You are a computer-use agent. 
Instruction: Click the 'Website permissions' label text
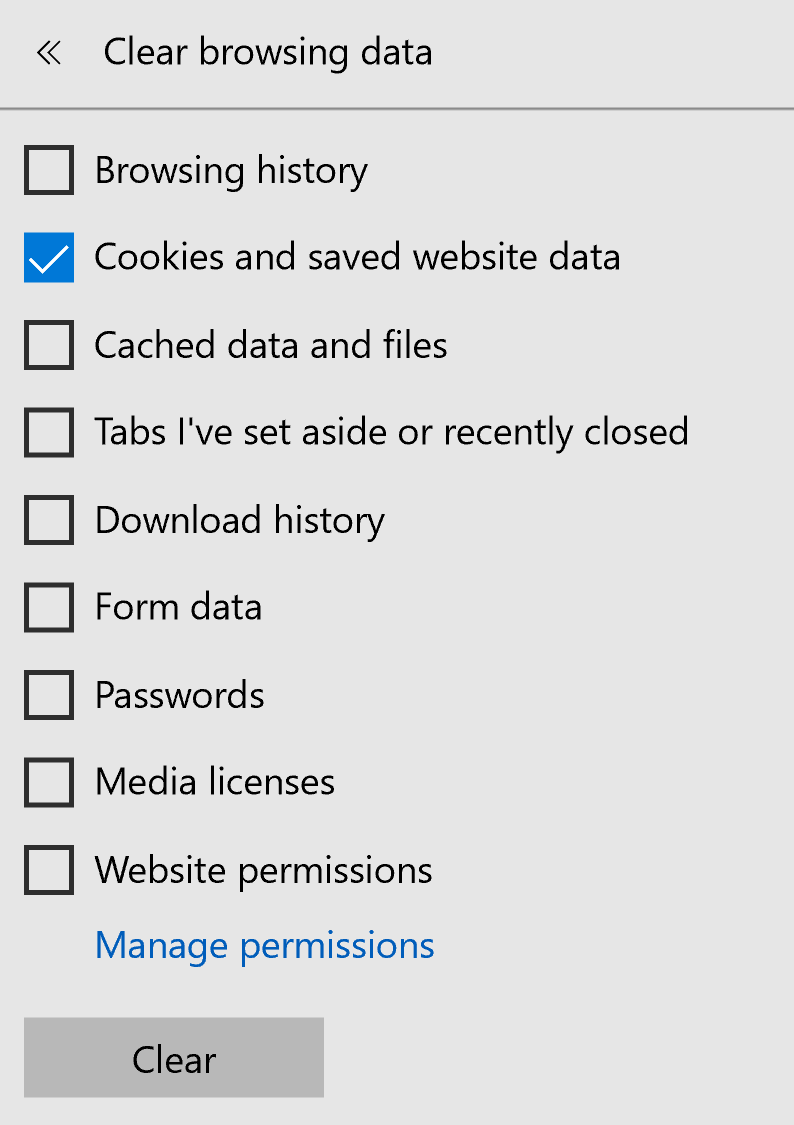[x=264, y=870]
